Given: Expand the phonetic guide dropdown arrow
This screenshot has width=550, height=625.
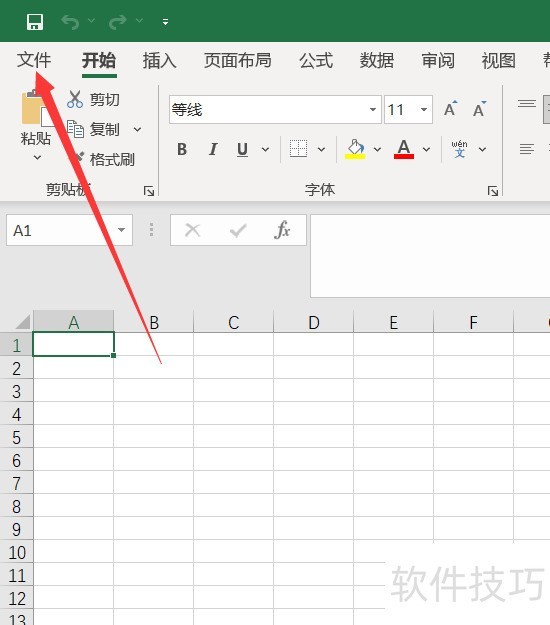Looking at the screenshot, I should click(x=483, y=149).
